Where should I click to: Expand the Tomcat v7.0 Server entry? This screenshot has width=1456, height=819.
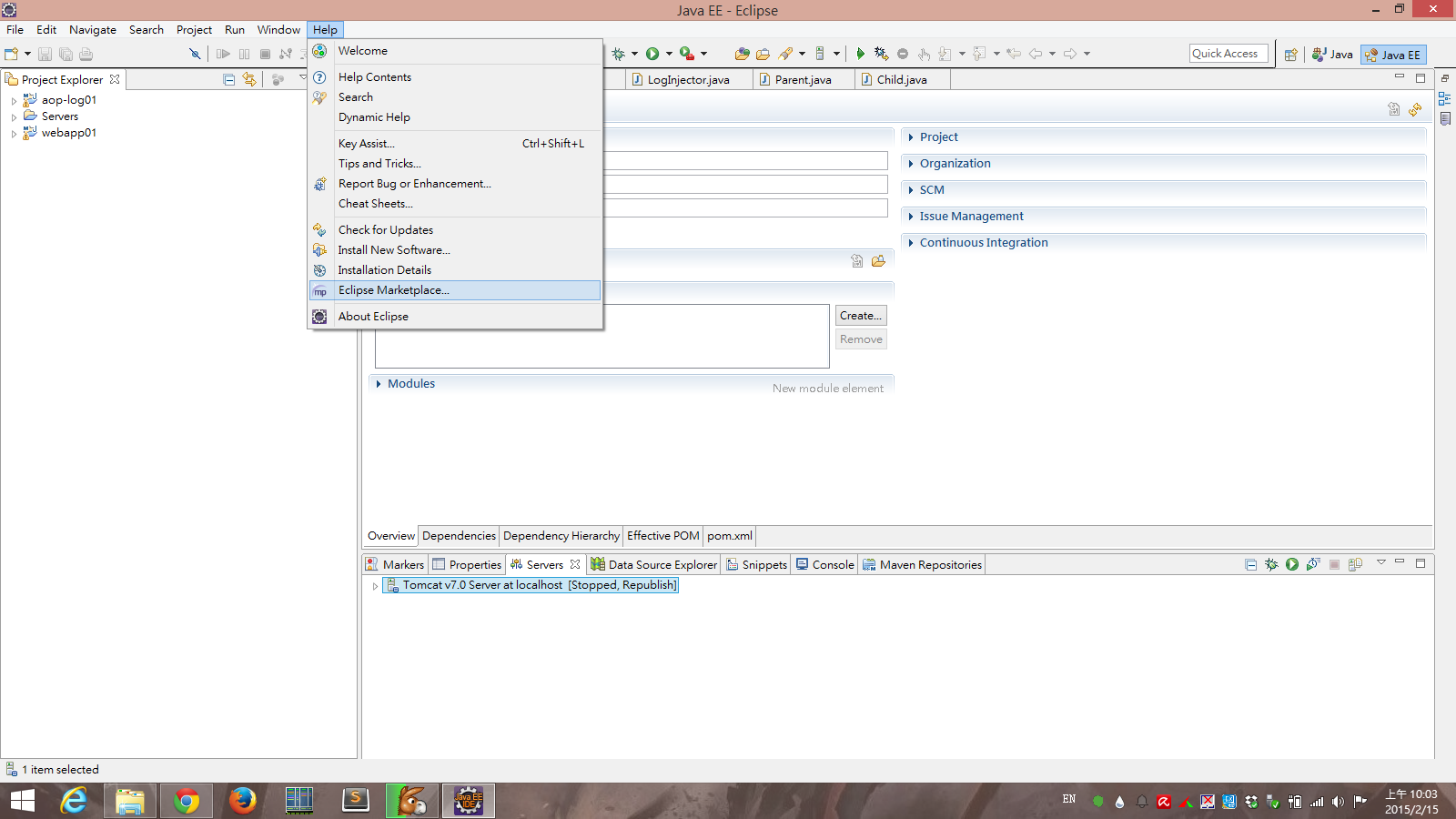tap(375, 586)
